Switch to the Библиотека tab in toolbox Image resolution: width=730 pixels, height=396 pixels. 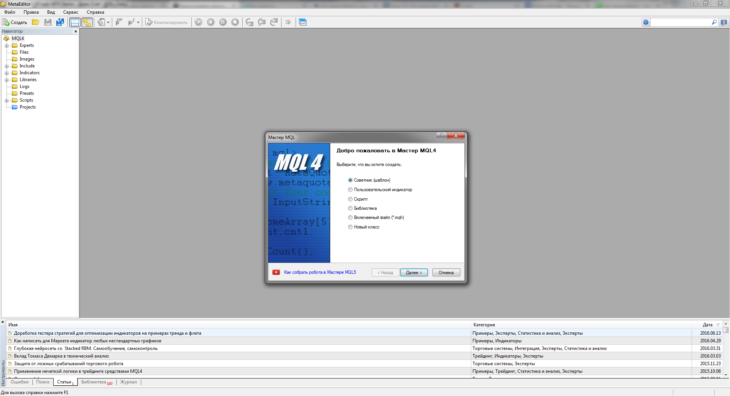coord(96,382)
